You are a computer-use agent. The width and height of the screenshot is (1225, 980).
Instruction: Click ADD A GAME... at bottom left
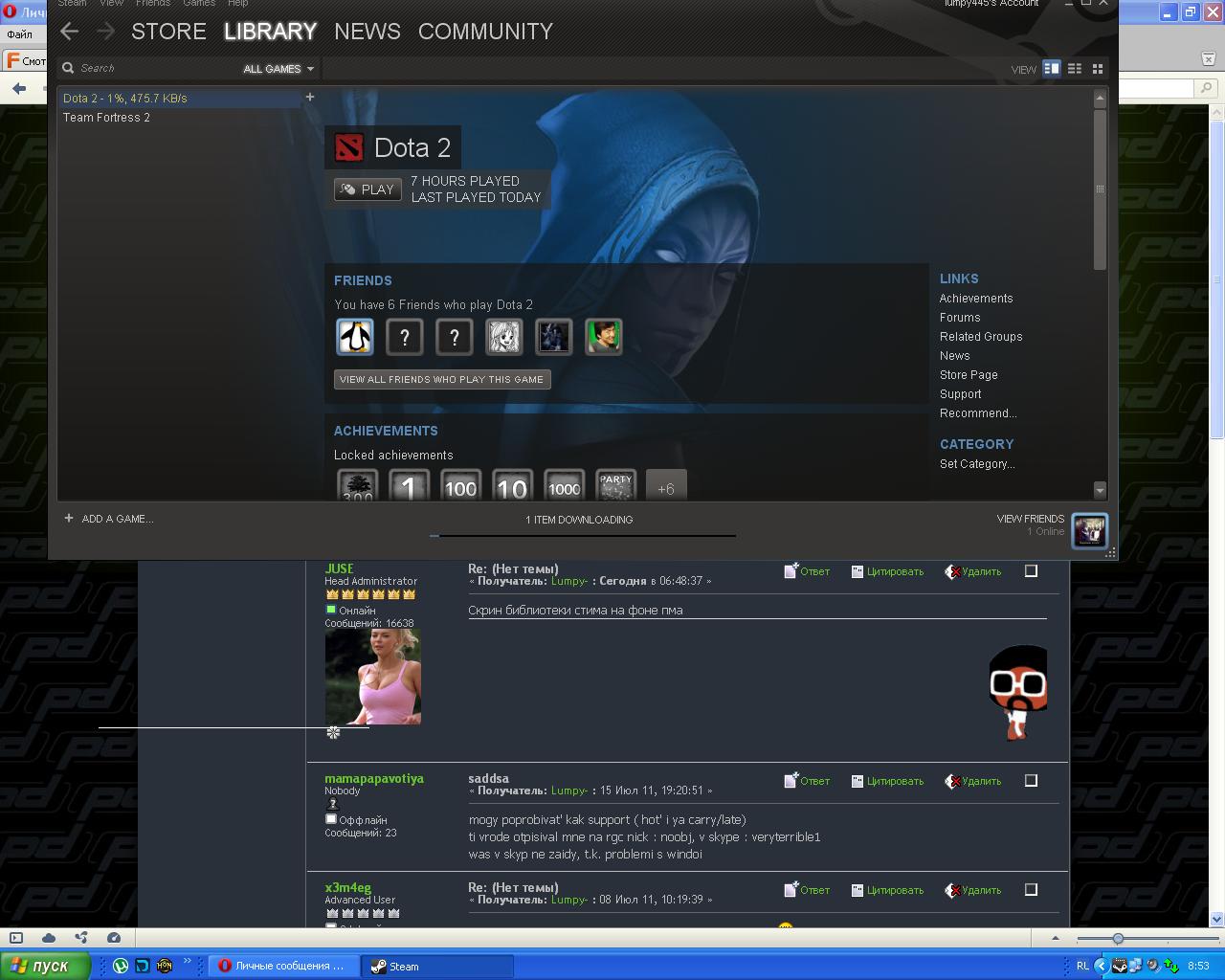[109, 519]
